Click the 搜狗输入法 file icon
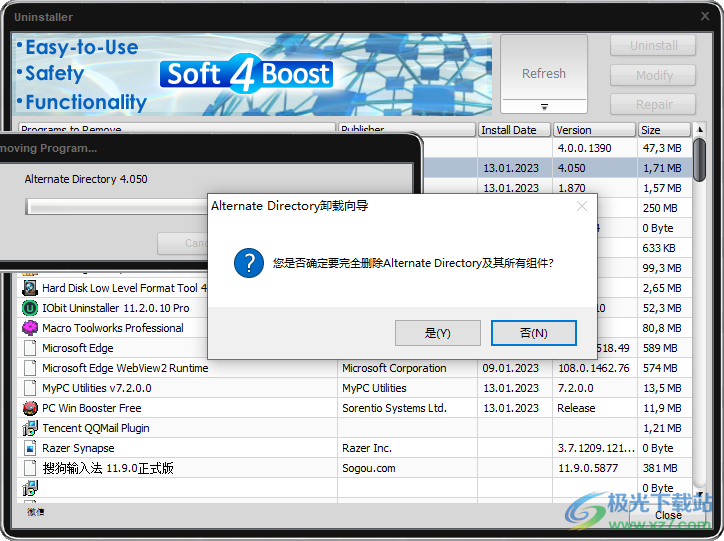724x541 pixels. point(30,468)
